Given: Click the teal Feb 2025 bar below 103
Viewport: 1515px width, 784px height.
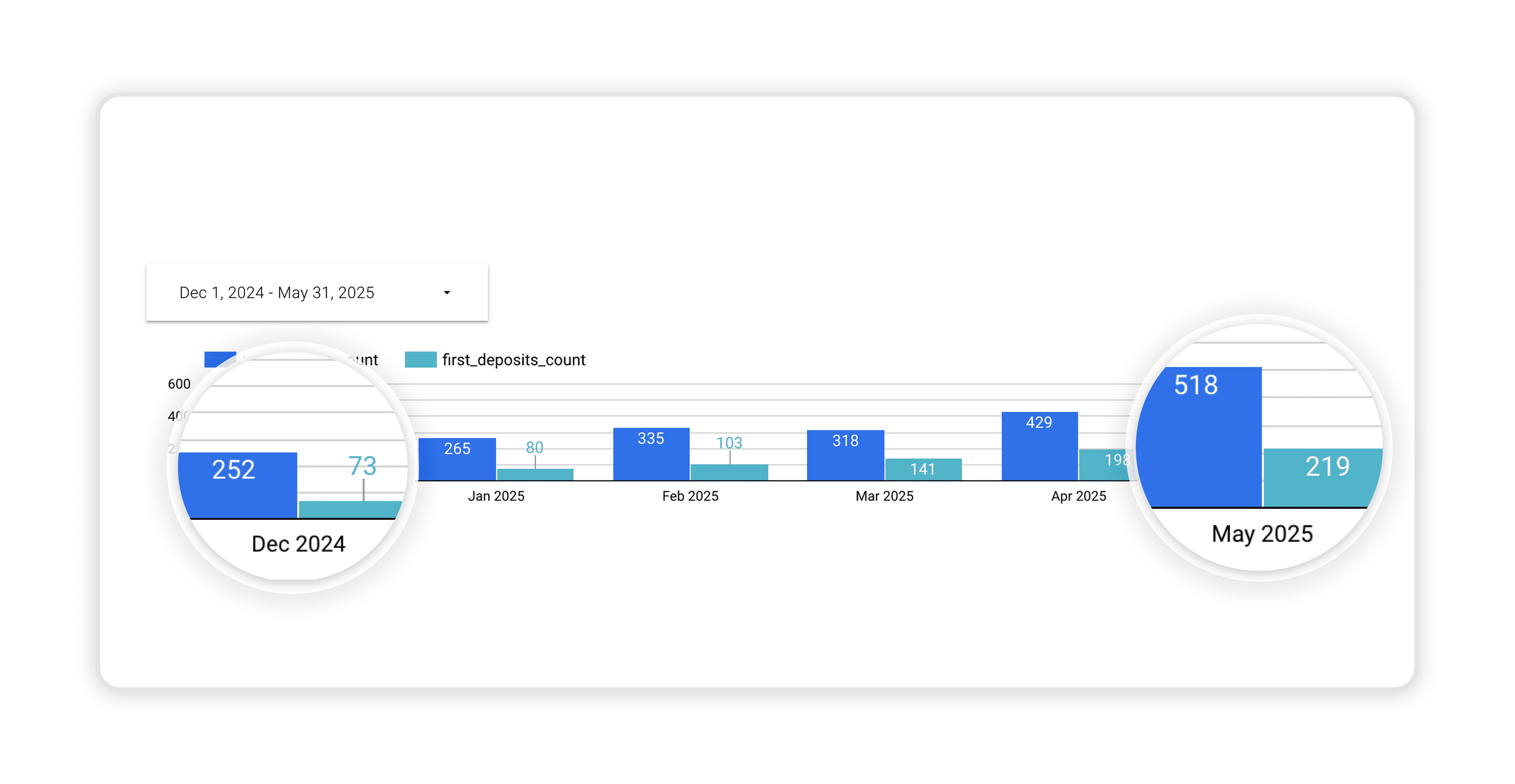Looking at the screenshot, I should pos(729,472).
